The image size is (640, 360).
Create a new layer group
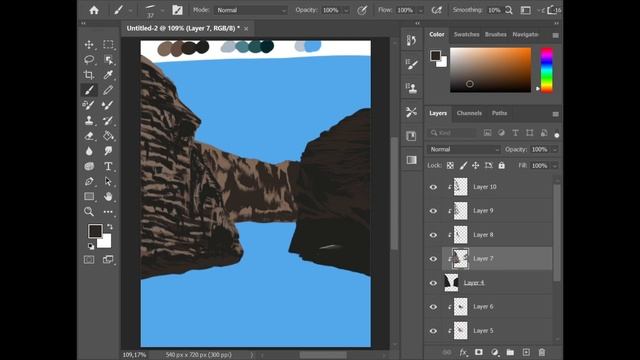point(510,352)
